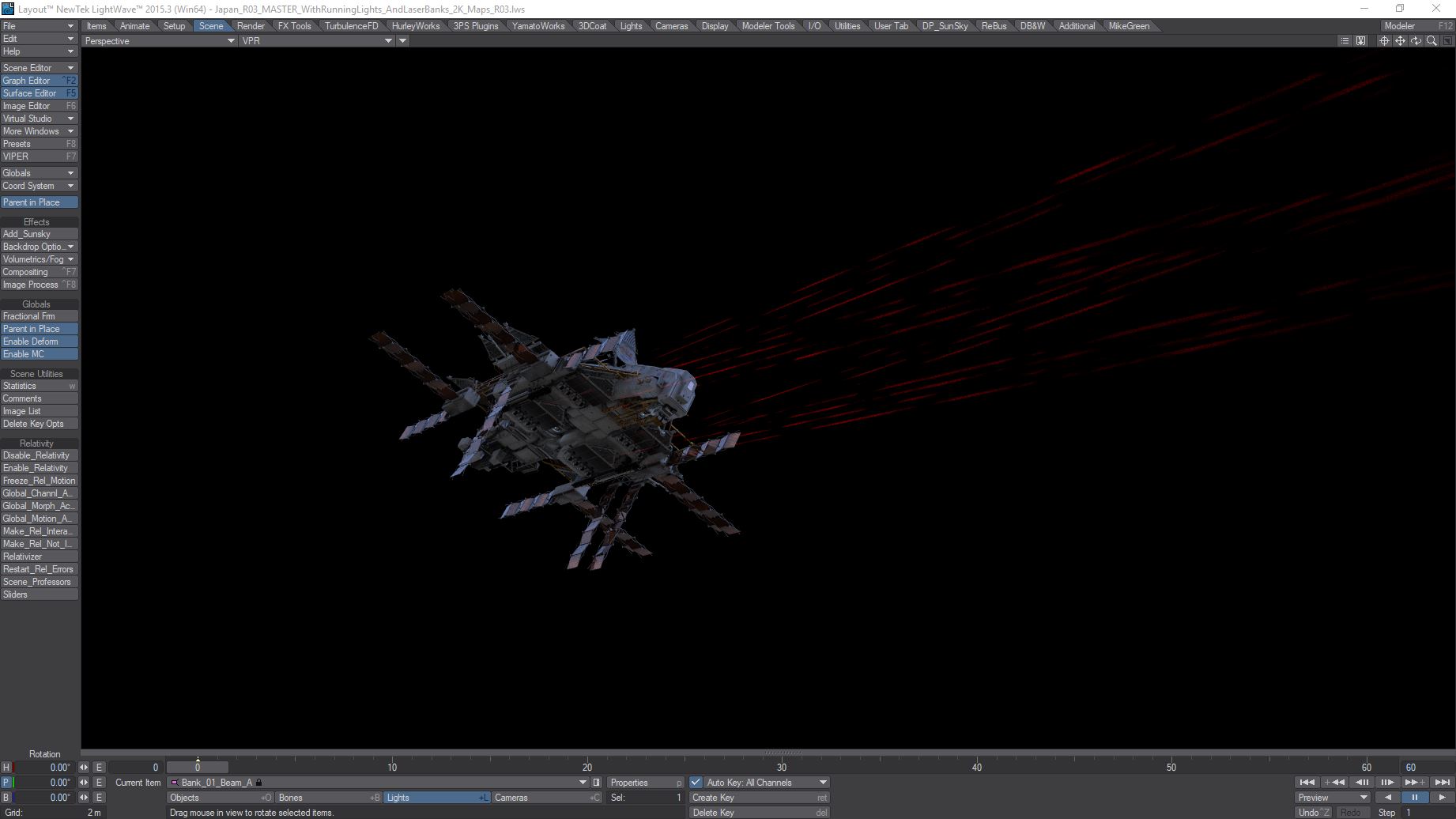Toggle the Auto Key checkbox
The height and width of the screenshot is (819, 1456).
(x=696, y=783)
